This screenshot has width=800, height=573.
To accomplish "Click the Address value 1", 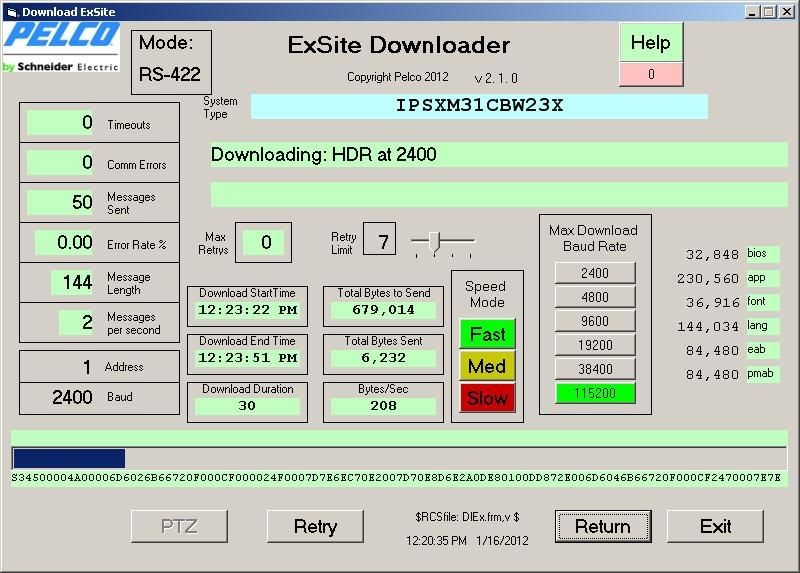I will pos(87,367).
